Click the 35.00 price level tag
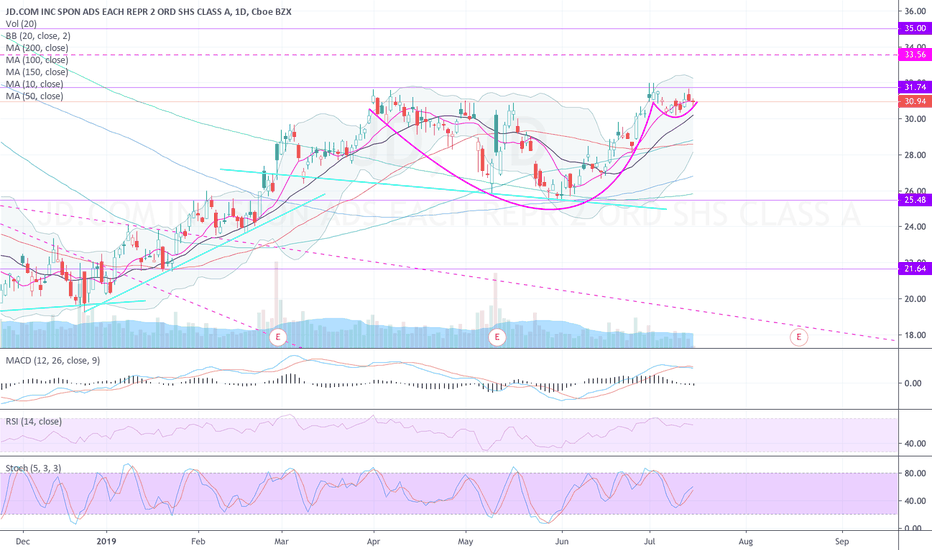 [915, 28]
